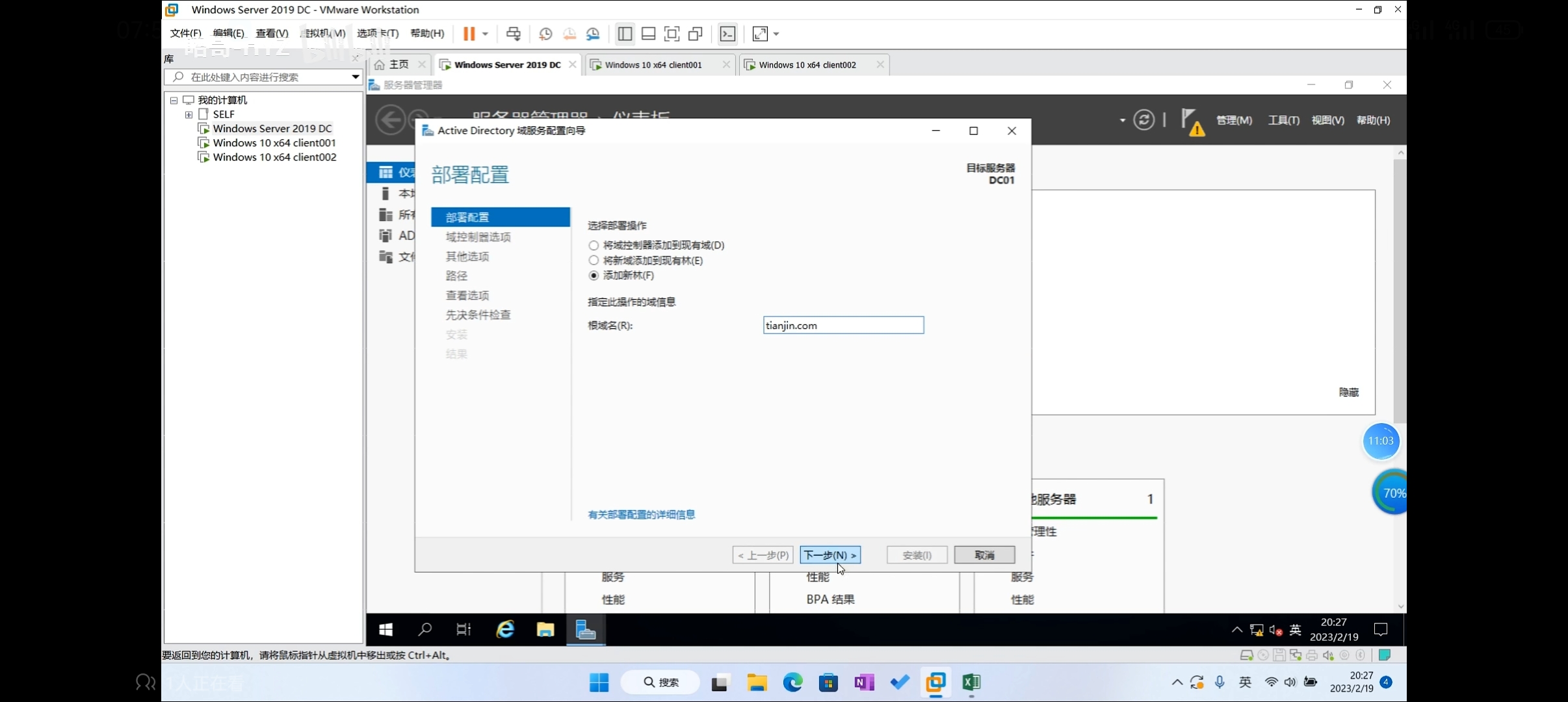
Task: Collapse the My Computer tree node
Action: pos(174,100)
